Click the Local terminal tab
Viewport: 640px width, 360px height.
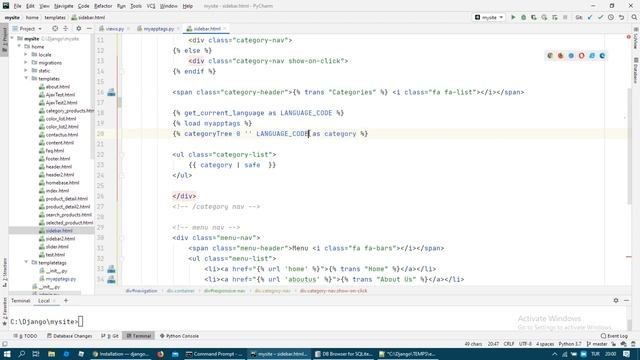click(x=44, y=301)
